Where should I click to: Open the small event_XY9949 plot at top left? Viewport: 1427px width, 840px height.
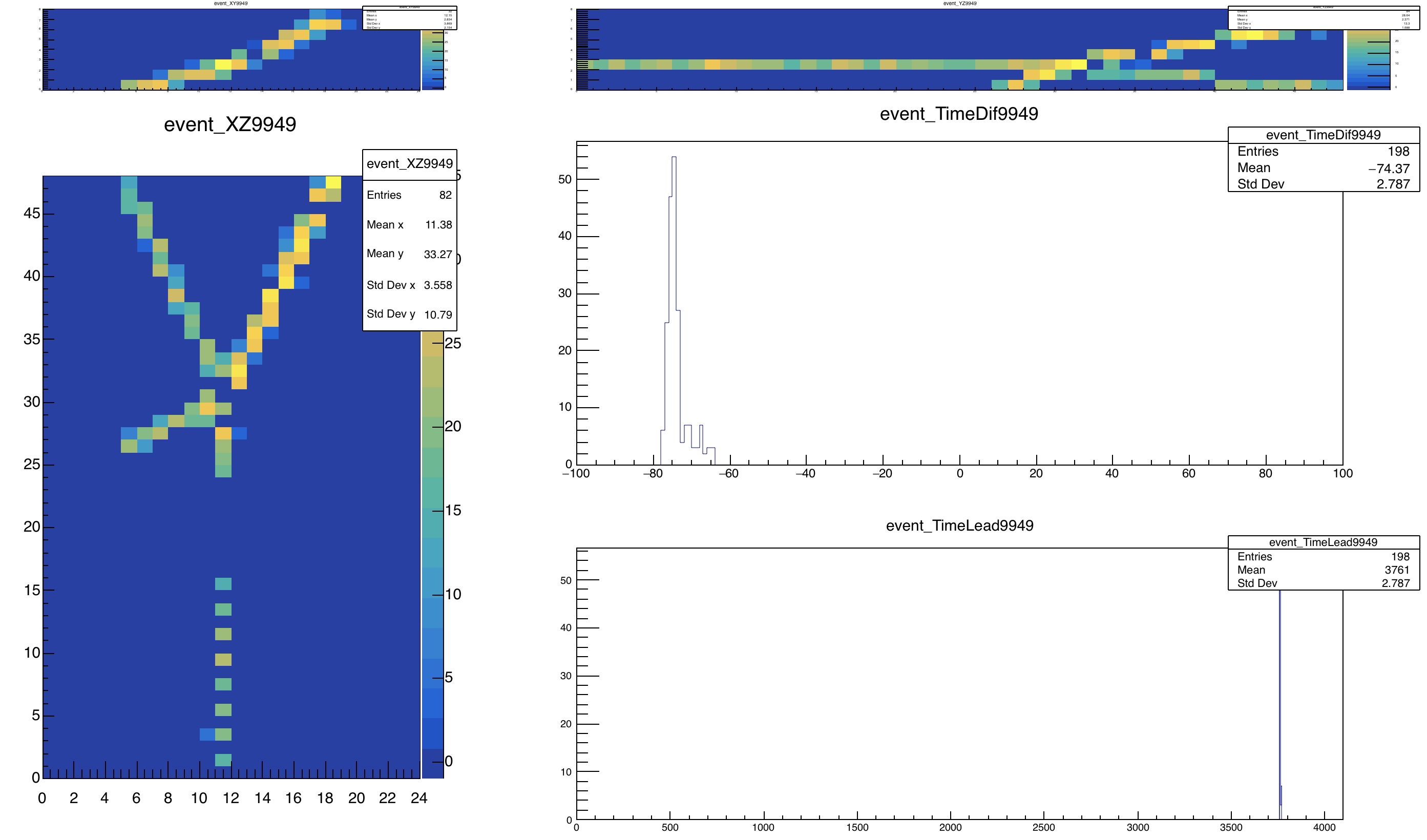(230, 49)
